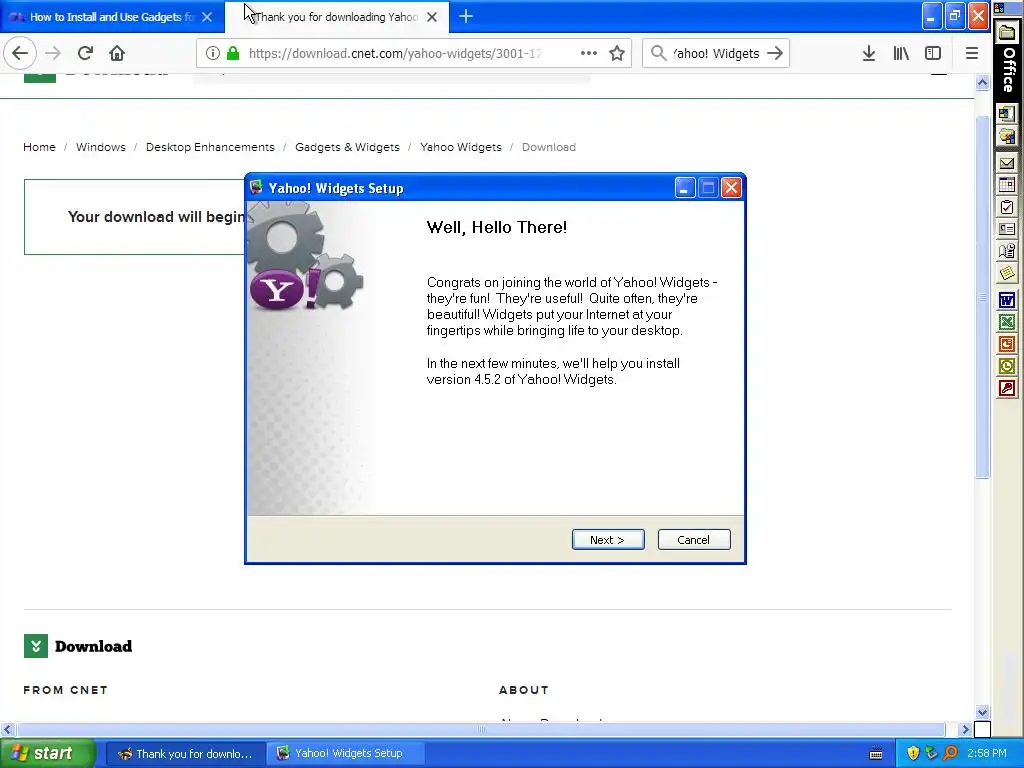Open the Windows Start menu
The image size is (1024, 768).
(46, 754)
